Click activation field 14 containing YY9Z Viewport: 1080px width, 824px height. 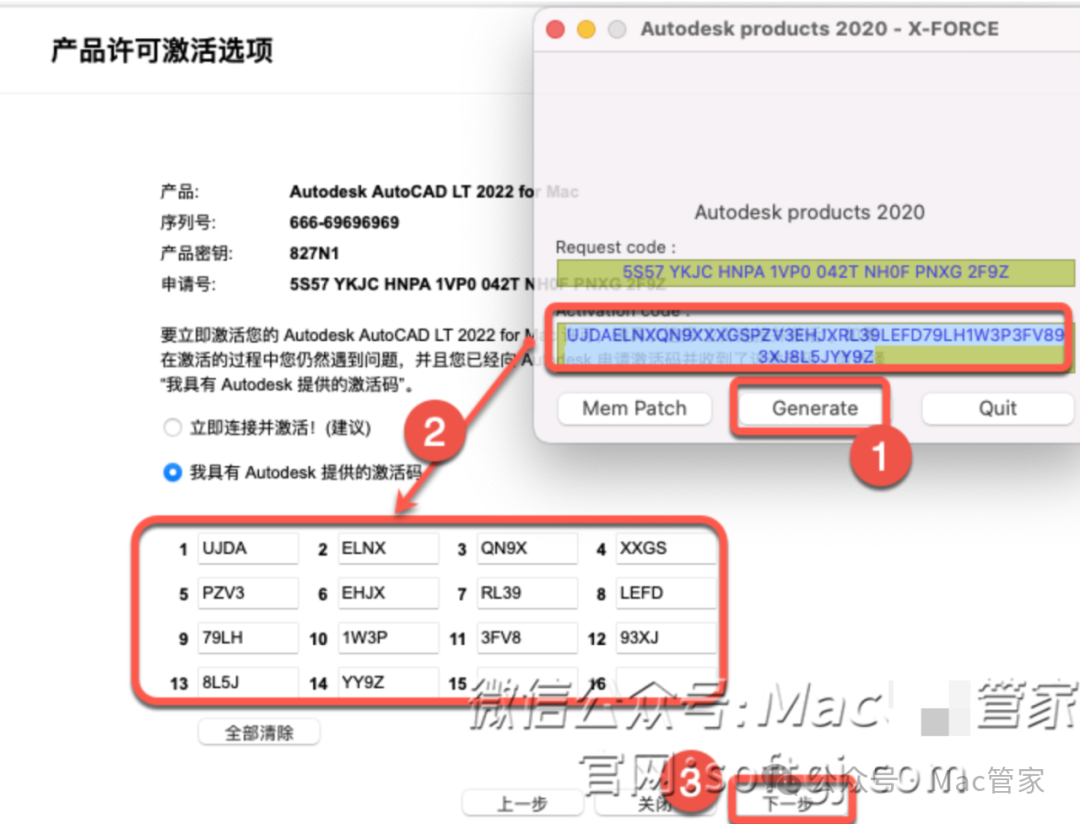[x=388, y=683]
